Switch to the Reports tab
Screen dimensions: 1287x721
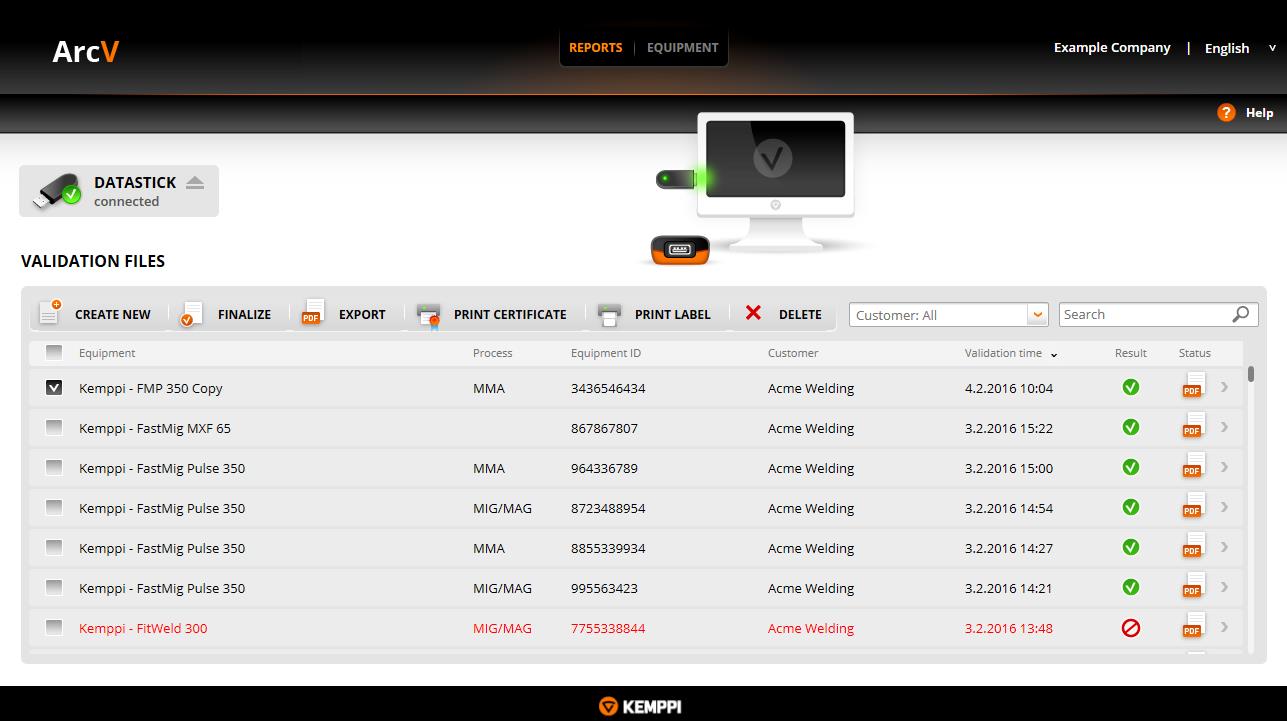point(596,47)
